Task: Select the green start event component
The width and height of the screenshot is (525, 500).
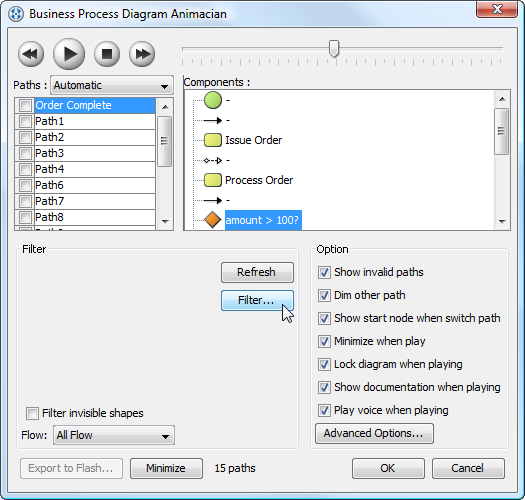Action: (213, 100)
